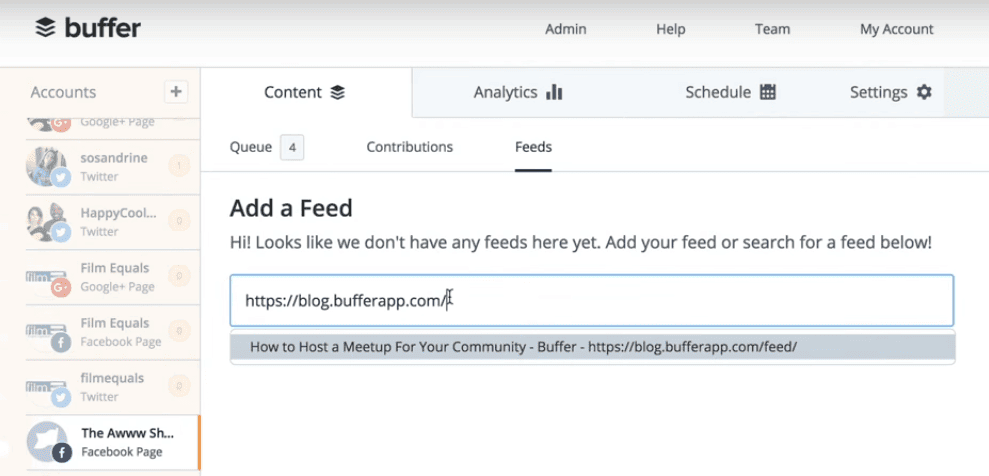Click the Accounts sidebar heading
This screenshot has height=476, width=989.
(x=63, y=92)
